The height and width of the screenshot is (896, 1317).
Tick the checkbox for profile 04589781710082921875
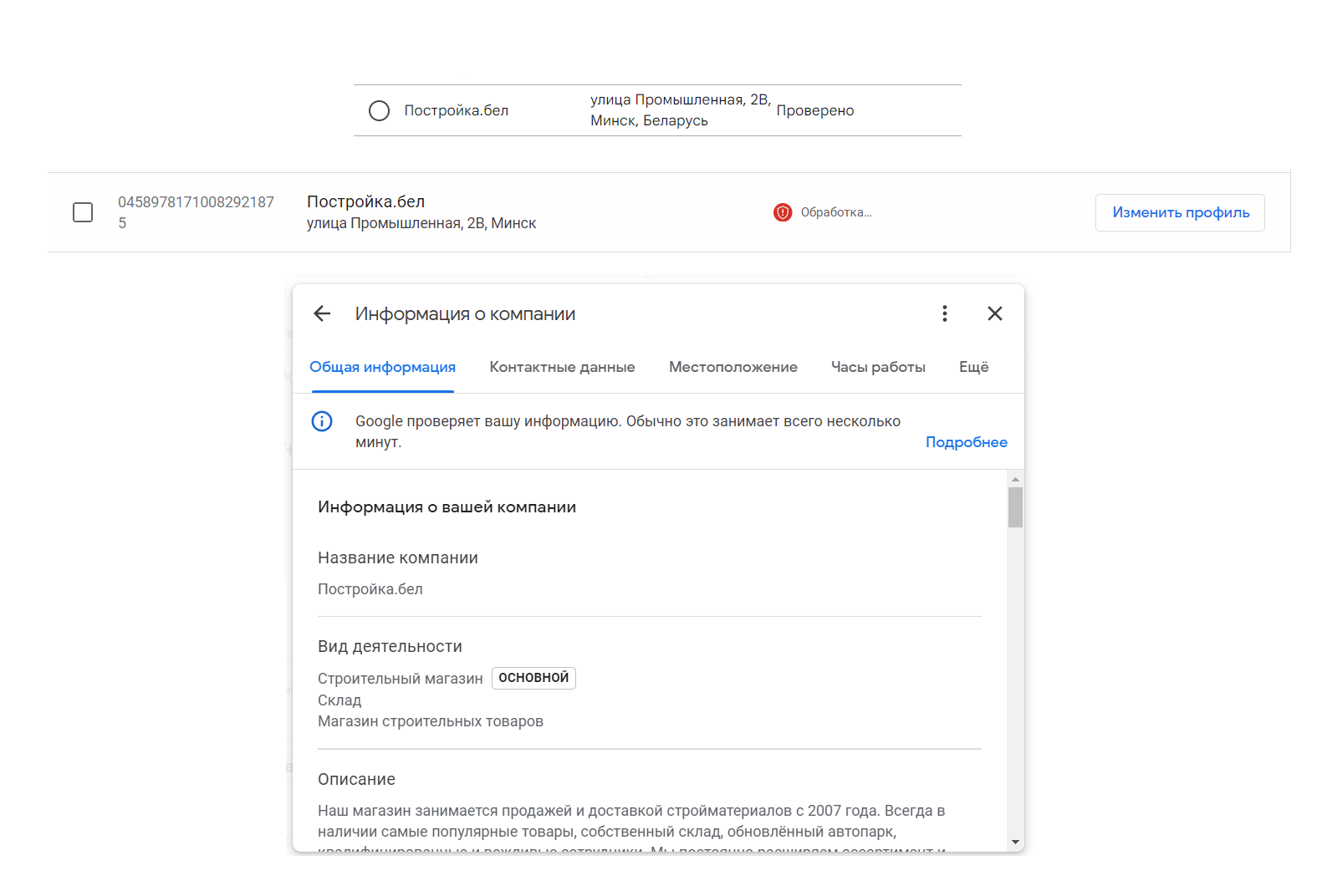(x=83, y=212)
